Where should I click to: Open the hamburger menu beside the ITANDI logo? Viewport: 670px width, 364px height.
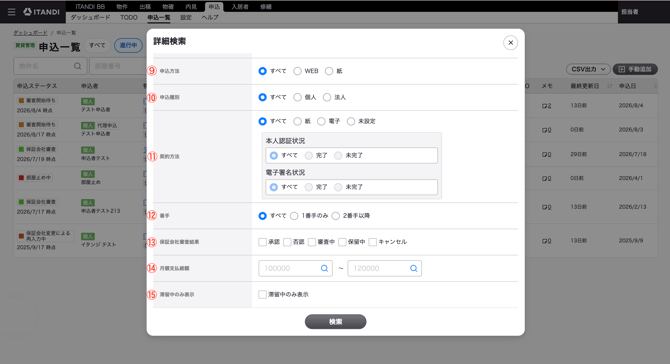(12, 12)
